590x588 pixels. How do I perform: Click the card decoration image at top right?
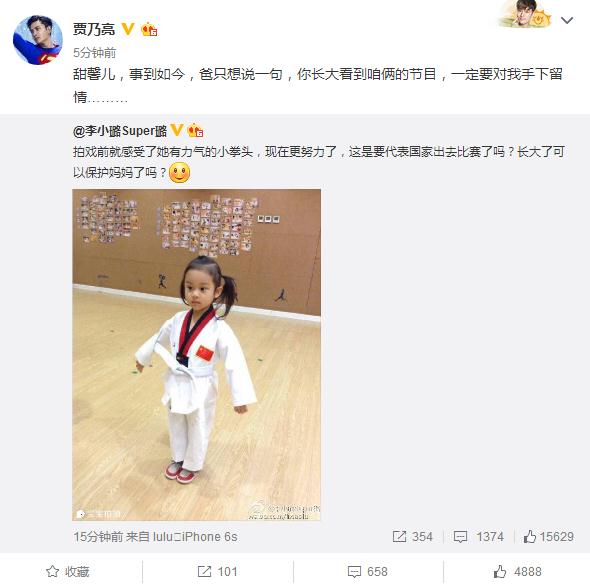(525, 14)
